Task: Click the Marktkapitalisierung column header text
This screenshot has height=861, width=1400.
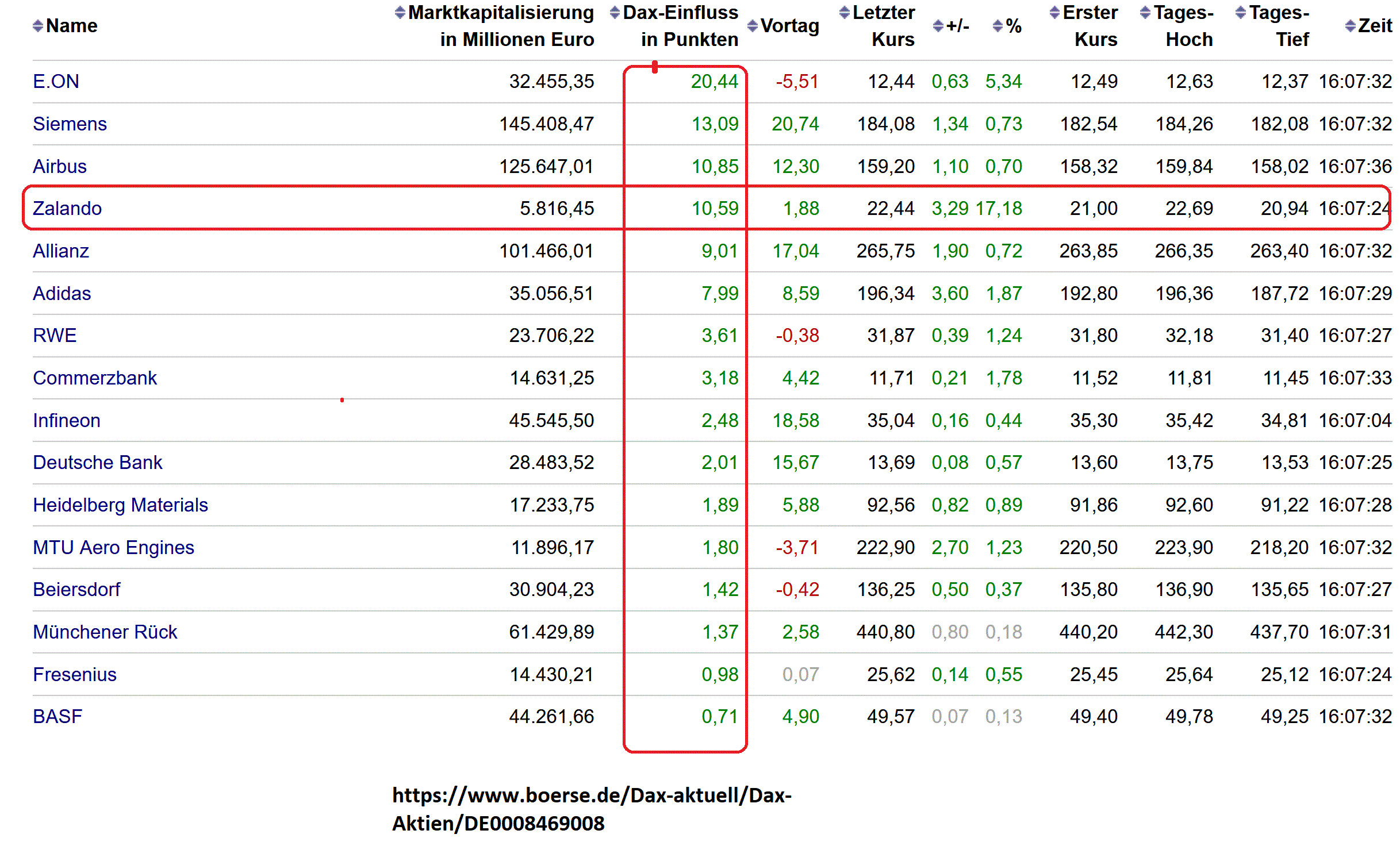Action: pyautogui.click(x=501, y=13)
